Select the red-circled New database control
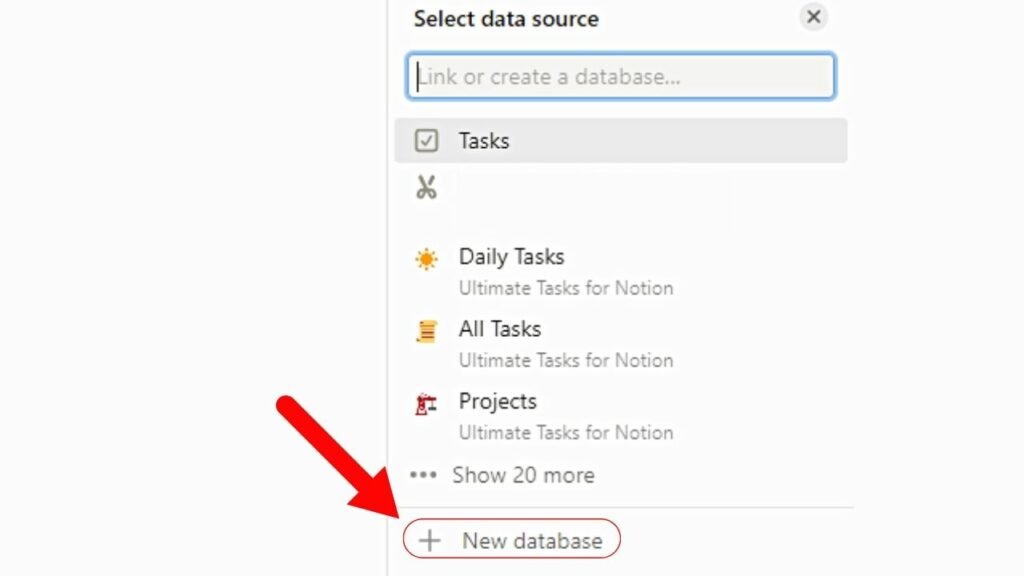This screenshot has width=1024, height=576. tap(512, 540)
